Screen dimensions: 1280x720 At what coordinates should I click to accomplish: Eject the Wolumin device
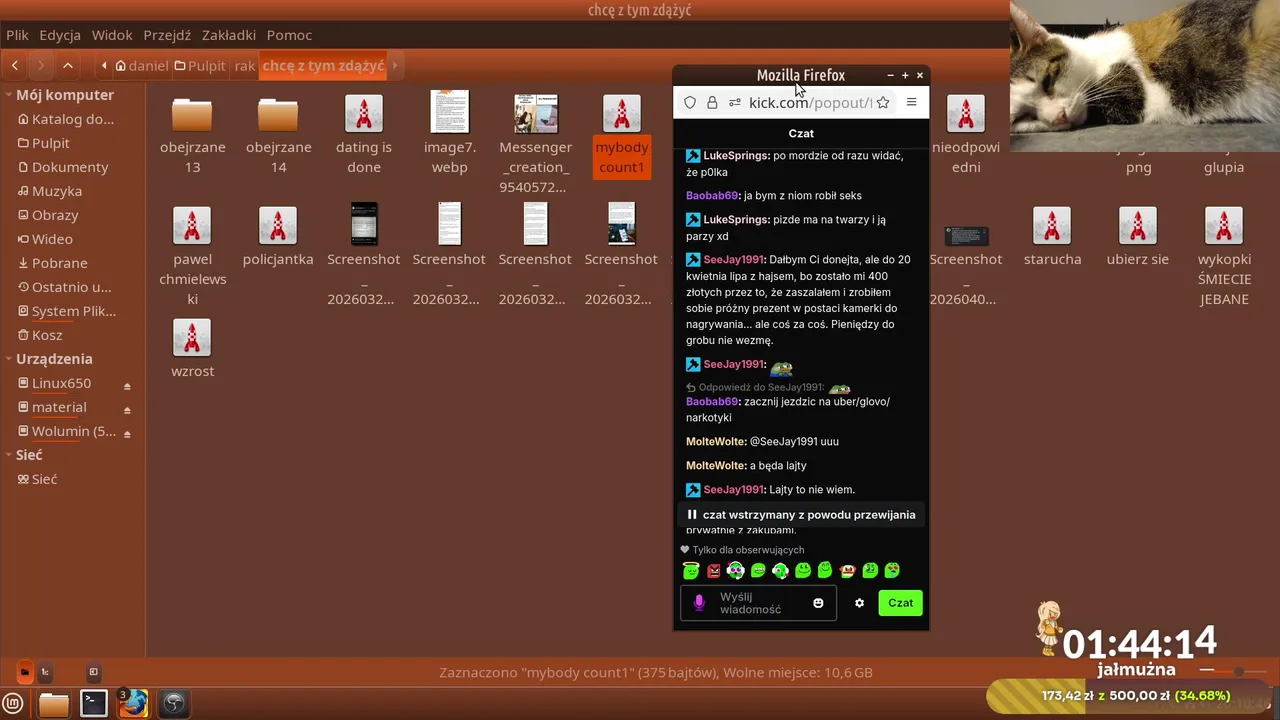(127, 434)
